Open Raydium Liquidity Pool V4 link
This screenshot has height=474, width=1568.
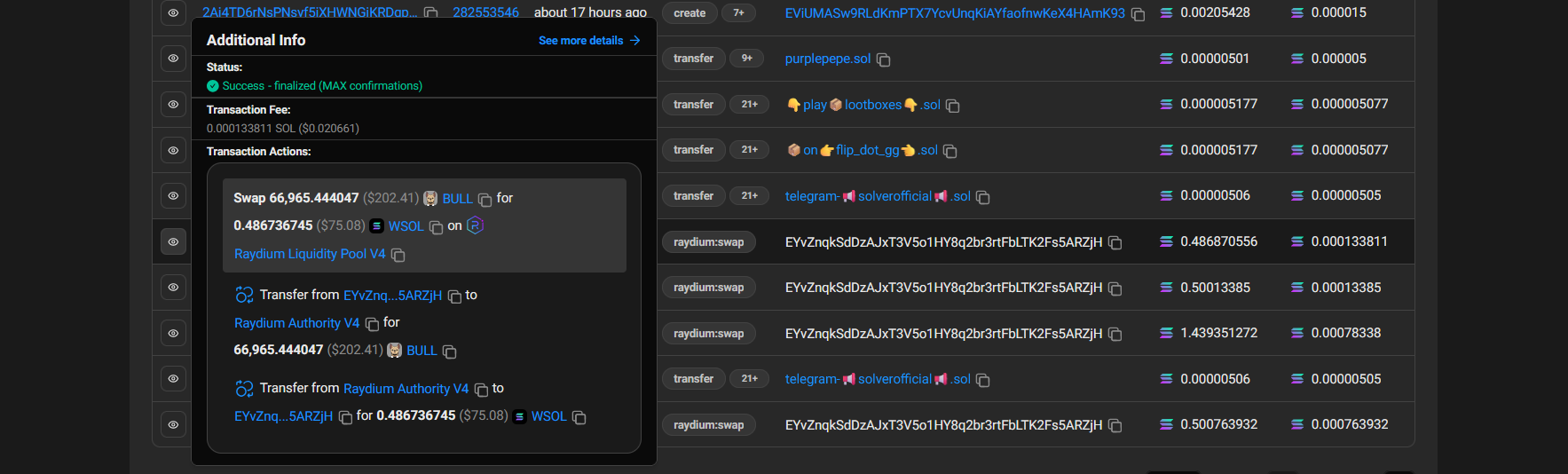[x=310, y=254]
